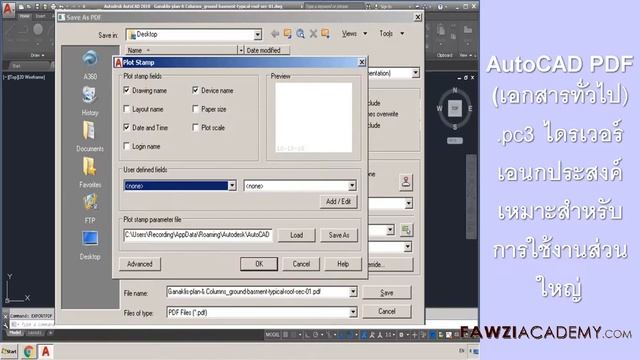Image resolution: width=640 pixels, height=360 pixels.
Task: Click the File name input field
Action: pos(258,292)
